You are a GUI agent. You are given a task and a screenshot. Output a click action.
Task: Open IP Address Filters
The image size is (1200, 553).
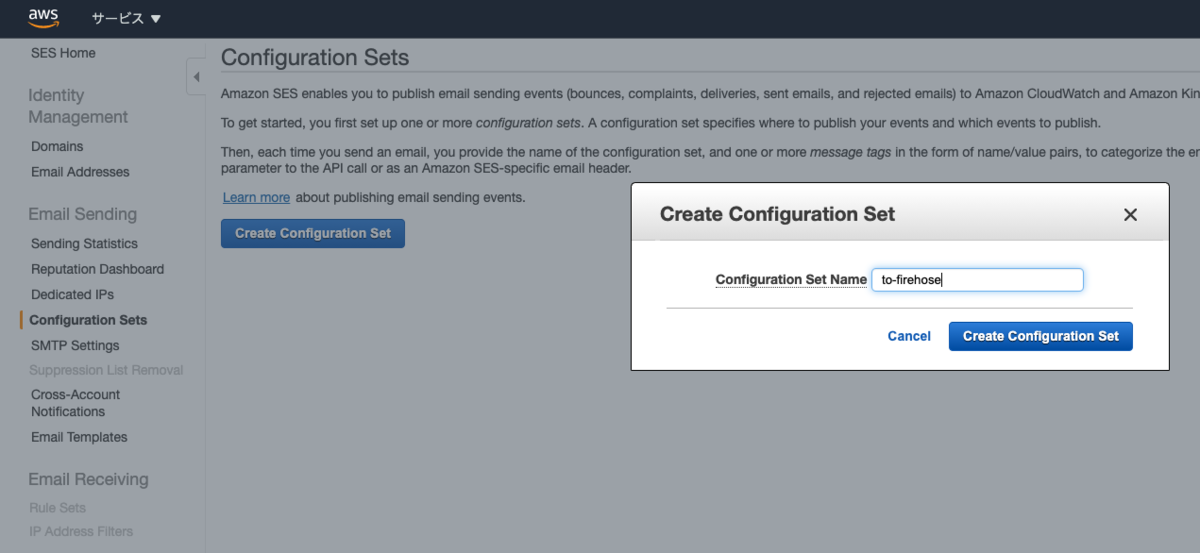click(81, 532)
